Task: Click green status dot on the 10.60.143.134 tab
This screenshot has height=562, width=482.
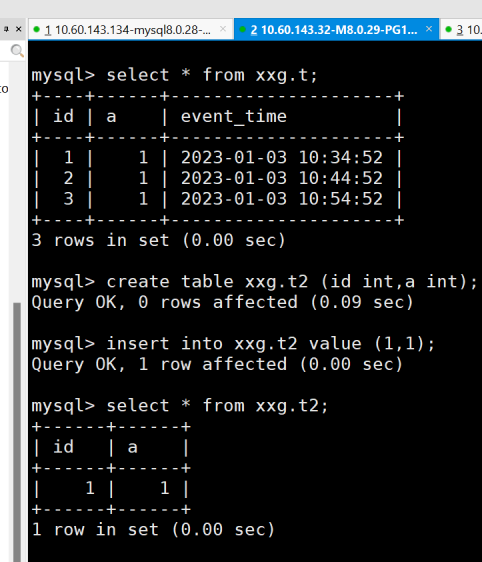Action: (36, 29)
